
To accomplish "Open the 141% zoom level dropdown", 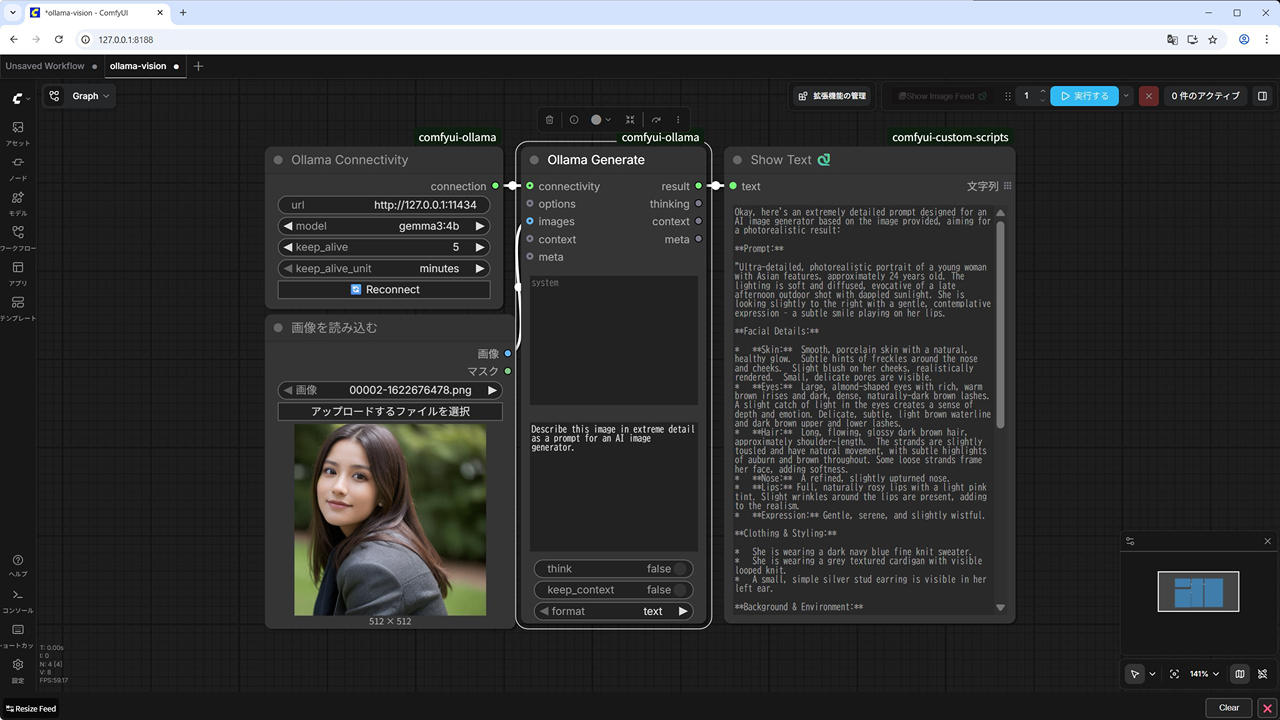I will pyautogui.click(x=1206, y=674).
